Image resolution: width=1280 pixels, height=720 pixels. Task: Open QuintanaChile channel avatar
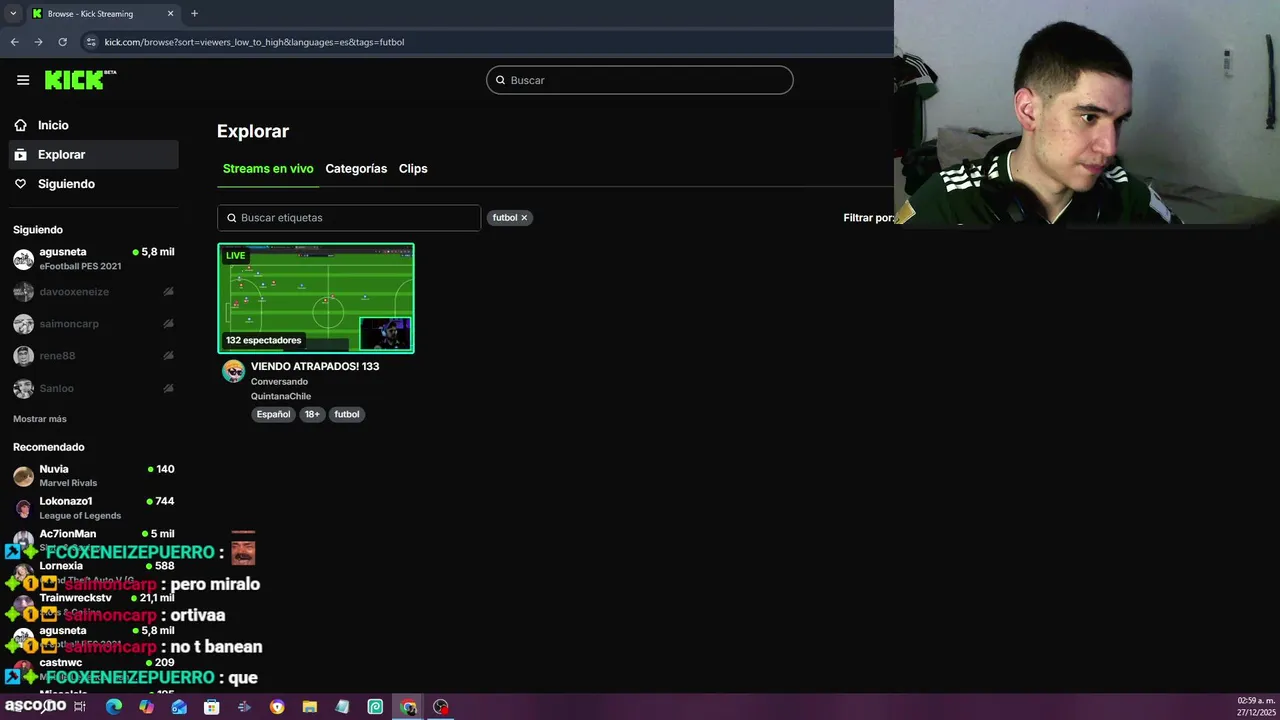tap(234, 371)
